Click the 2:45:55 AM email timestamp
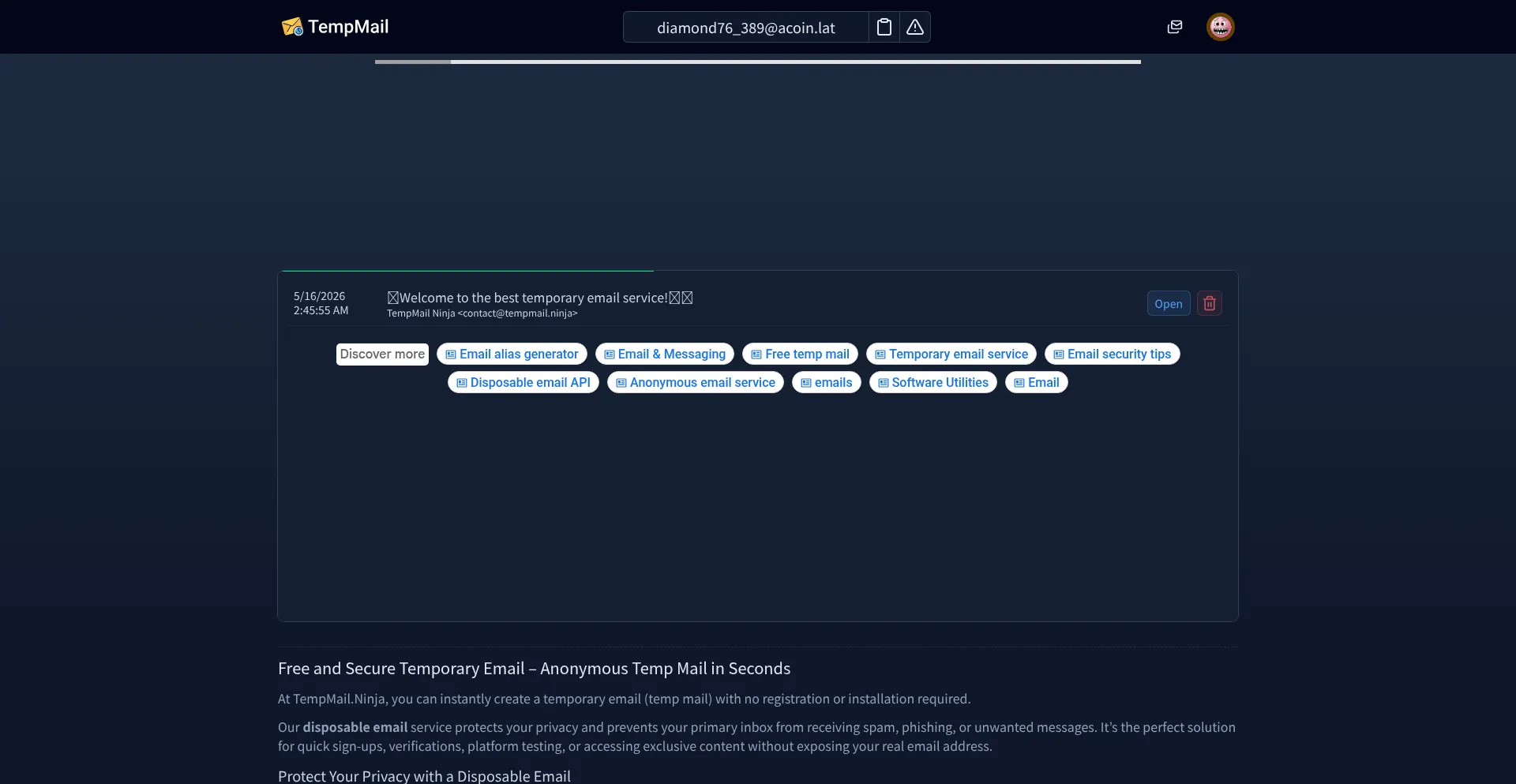This screenshot has height=784, width=1516. point(321,310)
